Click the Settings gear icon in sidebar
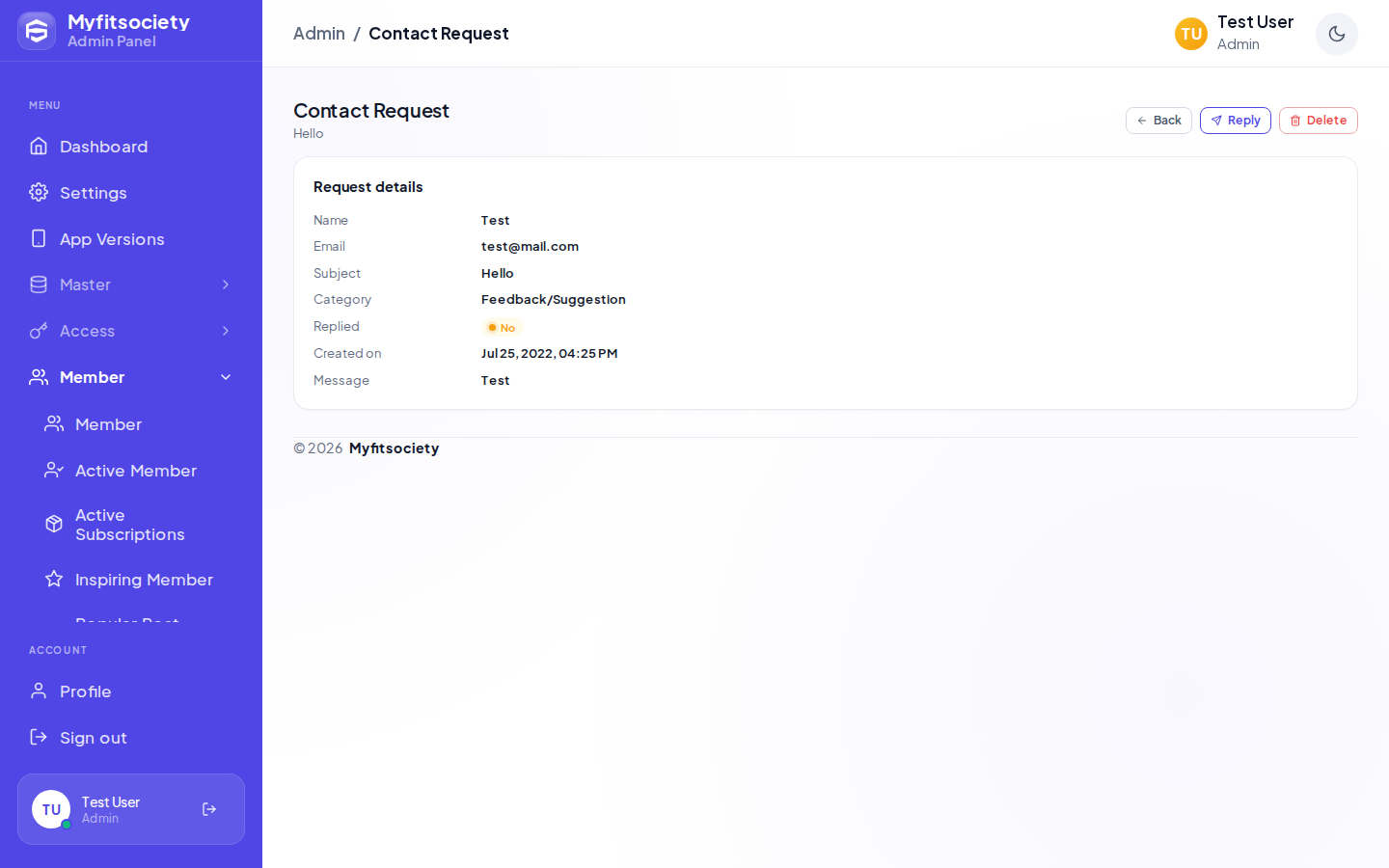The height and width of the screenshot is (868, 1389). 39,192
